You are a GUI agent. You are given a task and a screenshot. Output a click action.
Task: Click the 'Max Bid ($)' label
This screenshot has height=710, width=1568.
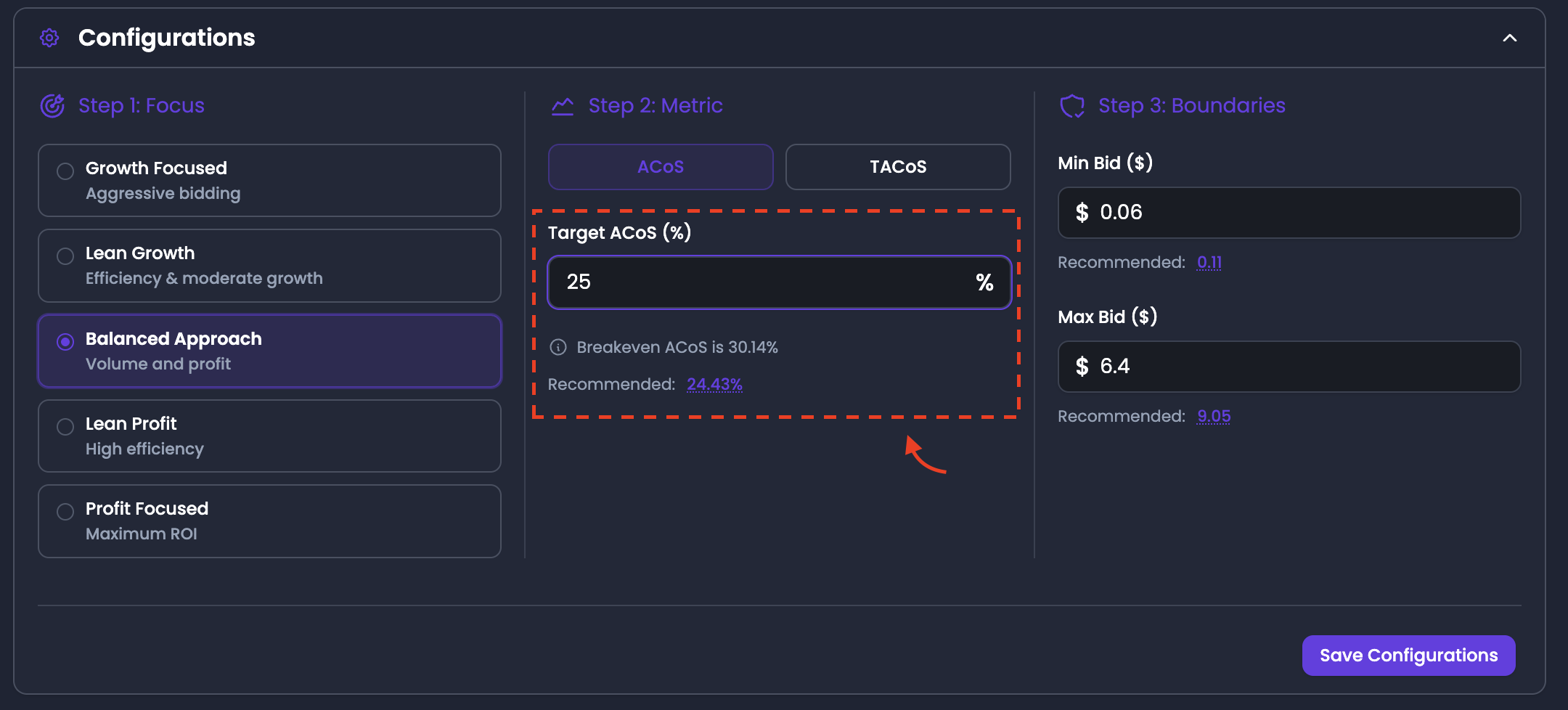point(1108,317)
